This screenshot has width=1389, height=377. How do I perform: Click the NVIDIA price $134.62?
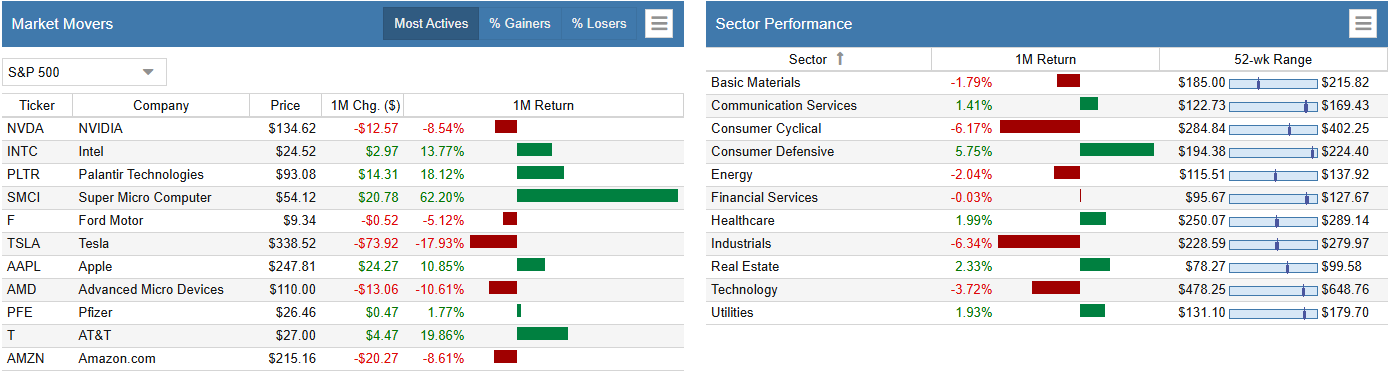292,128
